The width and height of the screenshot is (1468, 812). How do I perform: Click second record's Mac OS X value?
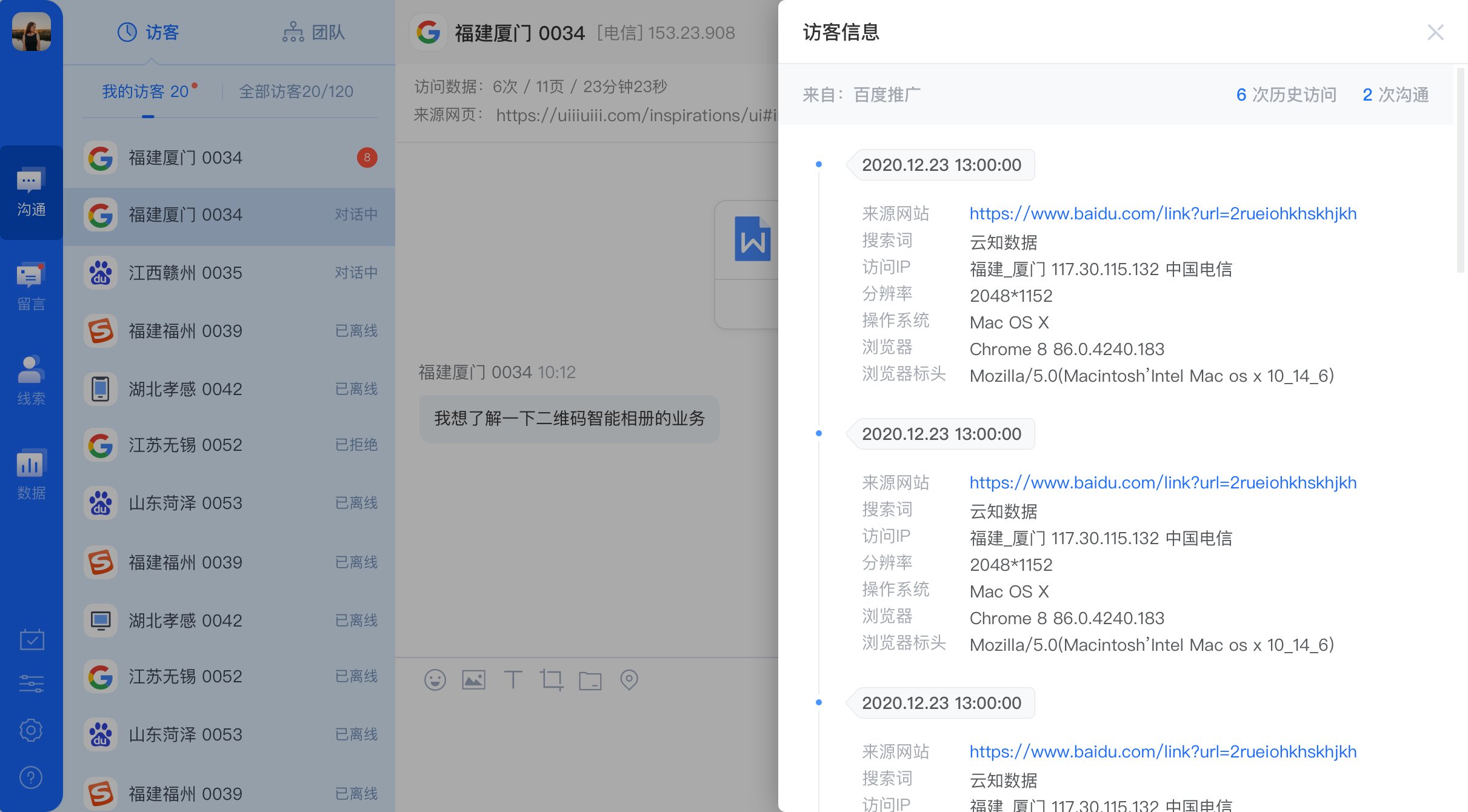1009,591
